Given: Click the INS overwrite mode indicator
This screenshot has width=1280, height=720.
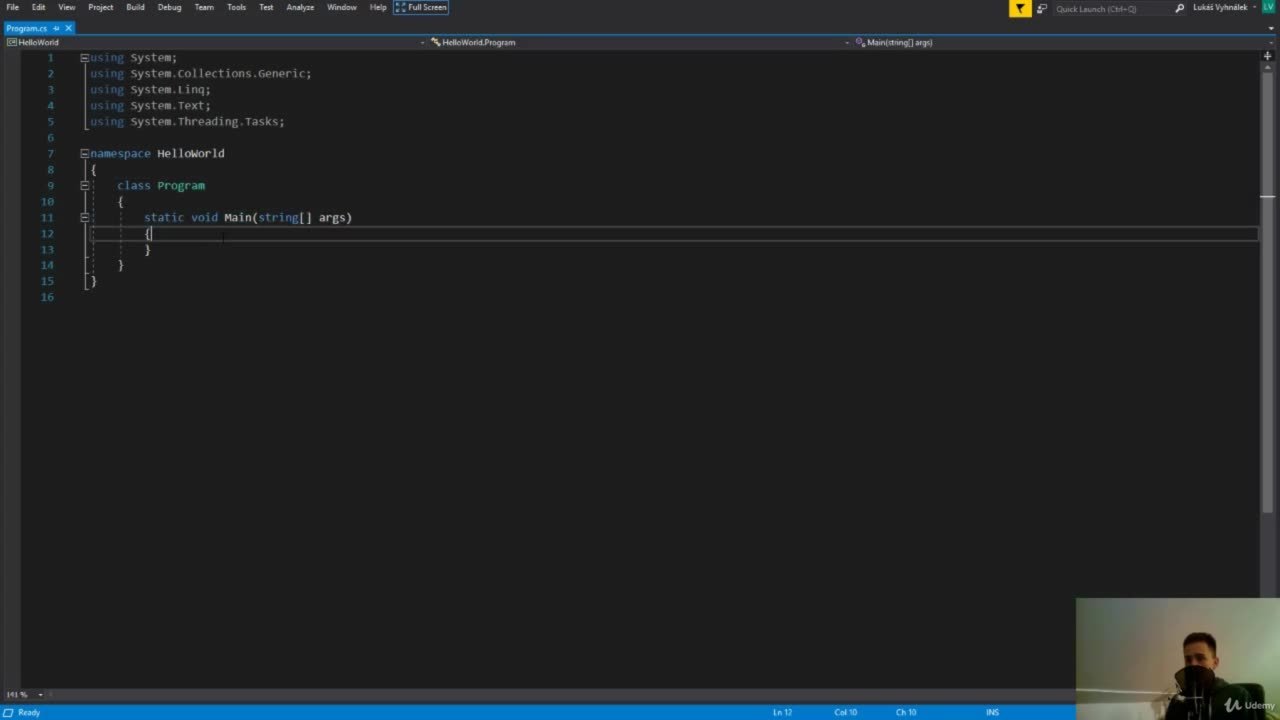Looking at the screenshot, I should tap(992, 711).
